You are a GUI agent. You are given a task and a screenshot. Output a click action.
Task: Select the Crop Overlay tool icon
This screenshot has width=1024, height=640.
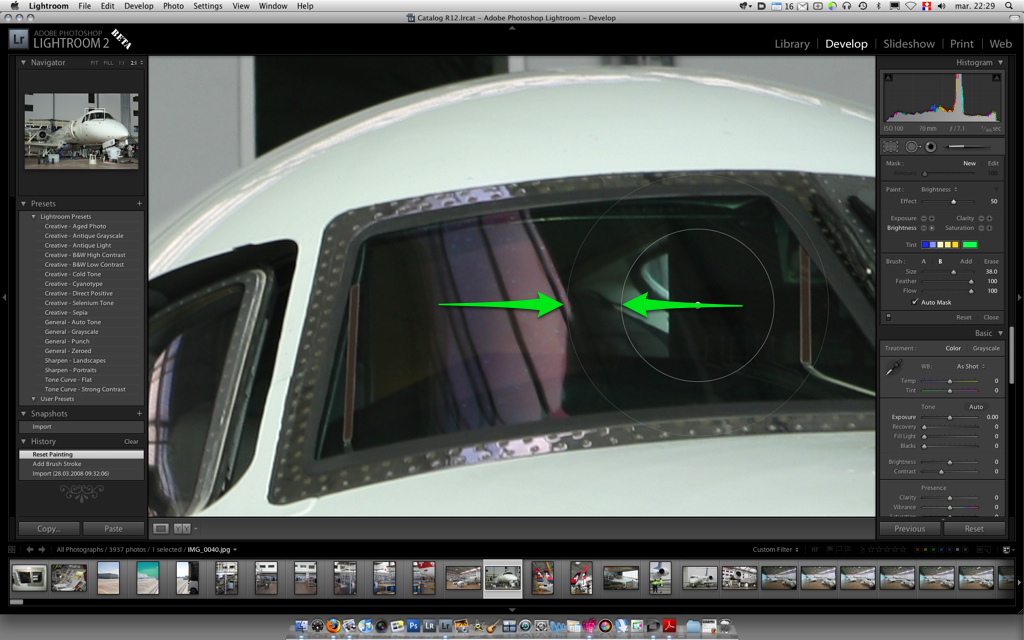click(890, 146)
